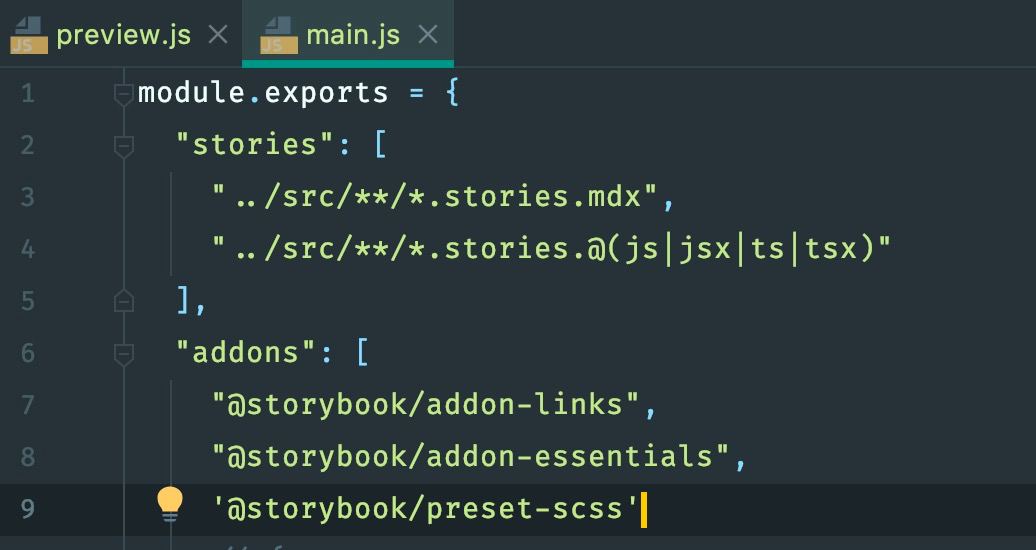This screenshot has height=550, width=1036.
Task: Click line number 4 in the gutter
Action: pyautogui.click(x=28, y=249)
